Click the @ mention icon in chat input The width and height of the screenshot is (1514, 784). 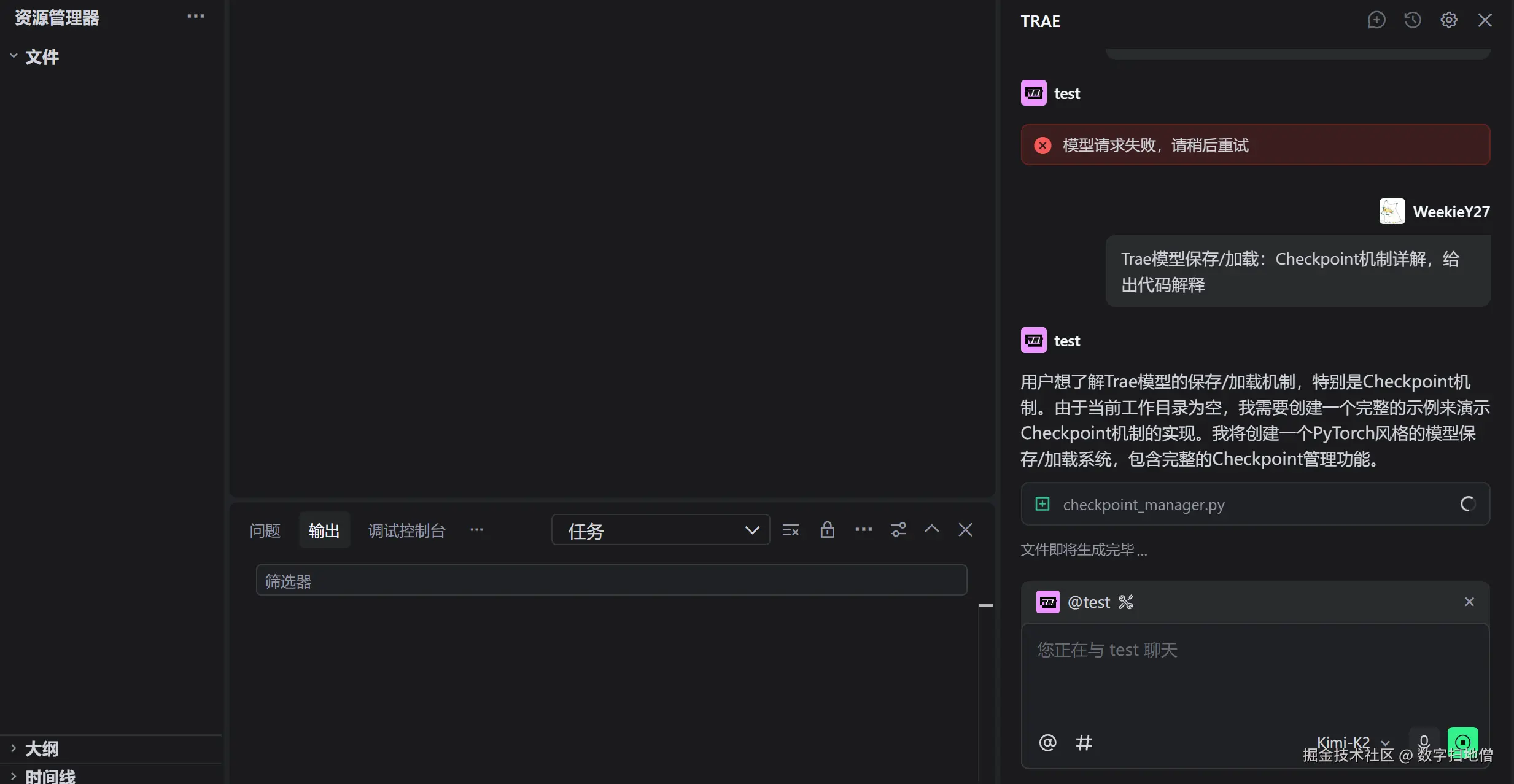pos(1046,743)
